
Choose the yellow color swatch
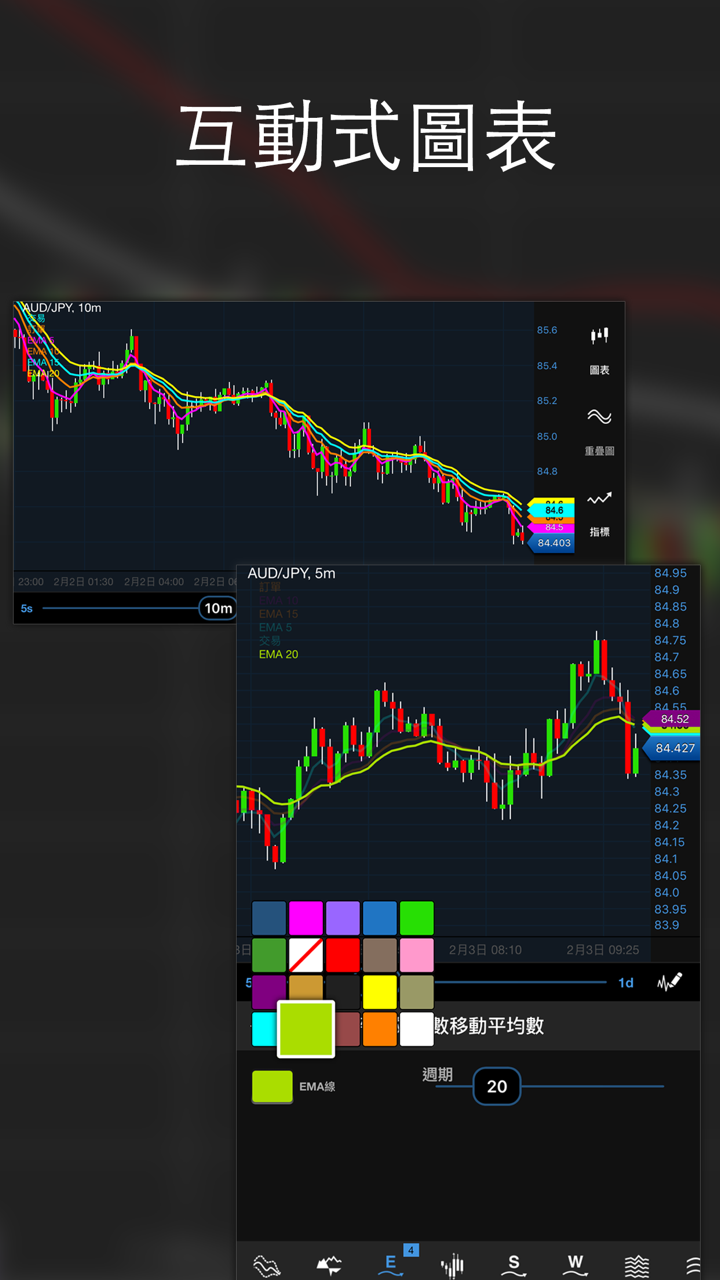pos(380,992)
